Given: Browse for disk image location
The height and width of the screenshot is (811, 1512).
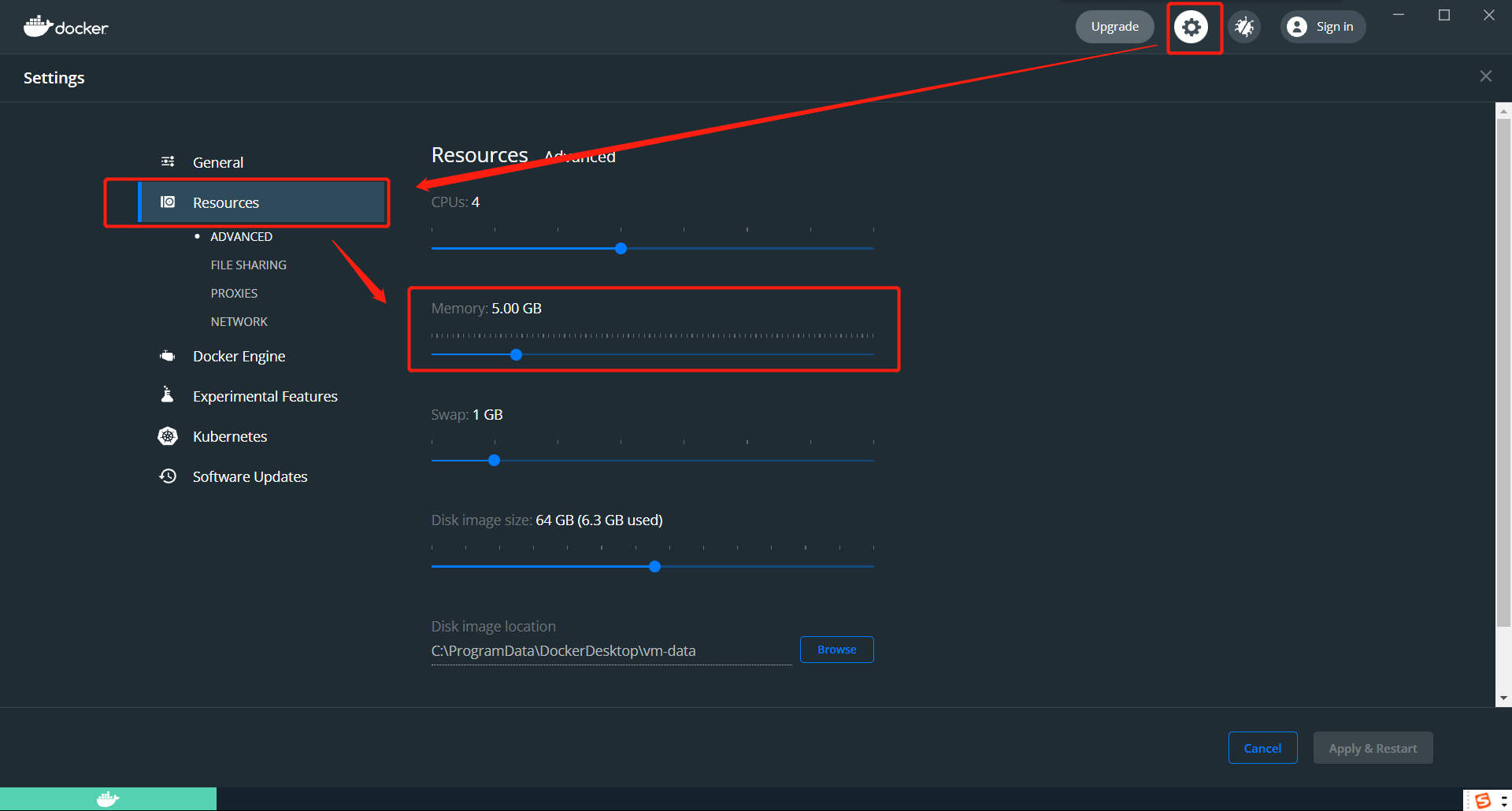Looking at the screenshot, I should click(836, 650).
